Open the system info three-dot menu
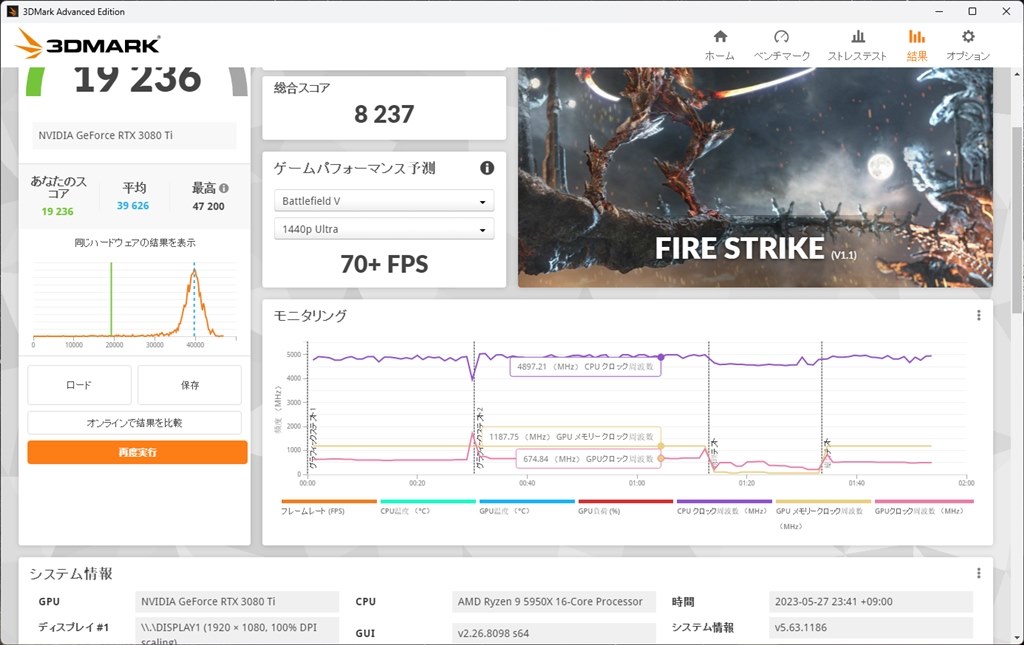The image size is (1024, 645). click(x=978, y=573)
